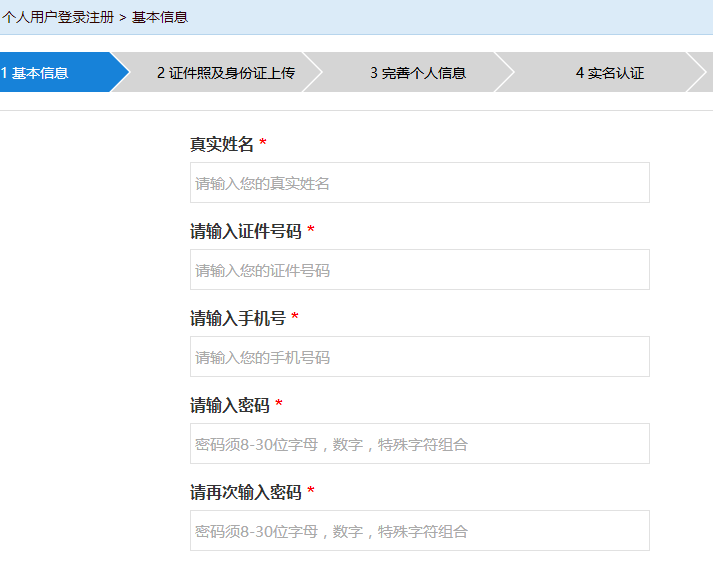
Task: Focus the 请再次输入密码 confirmation field
Action: (x=419, y=531)
